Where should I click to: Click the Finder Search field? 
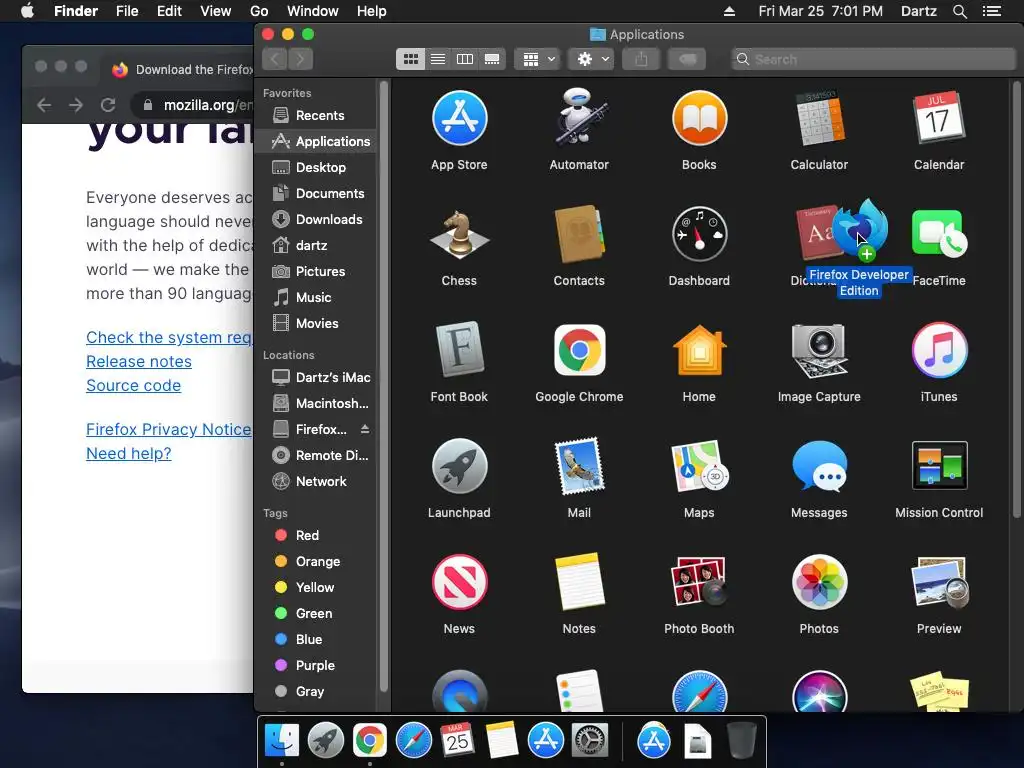click(872, 59)
